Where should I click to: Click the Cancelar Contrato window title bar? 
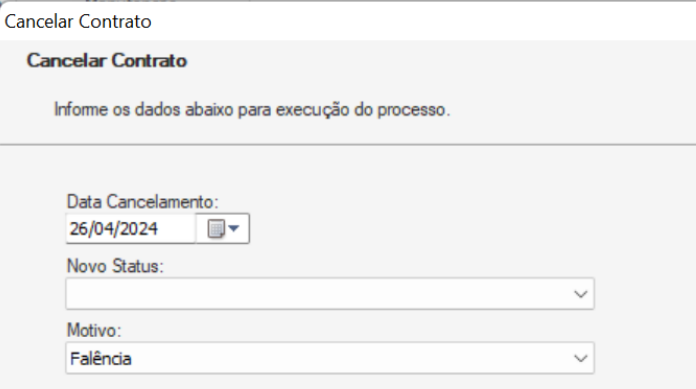pyautogui.click(x=348, y=21)
